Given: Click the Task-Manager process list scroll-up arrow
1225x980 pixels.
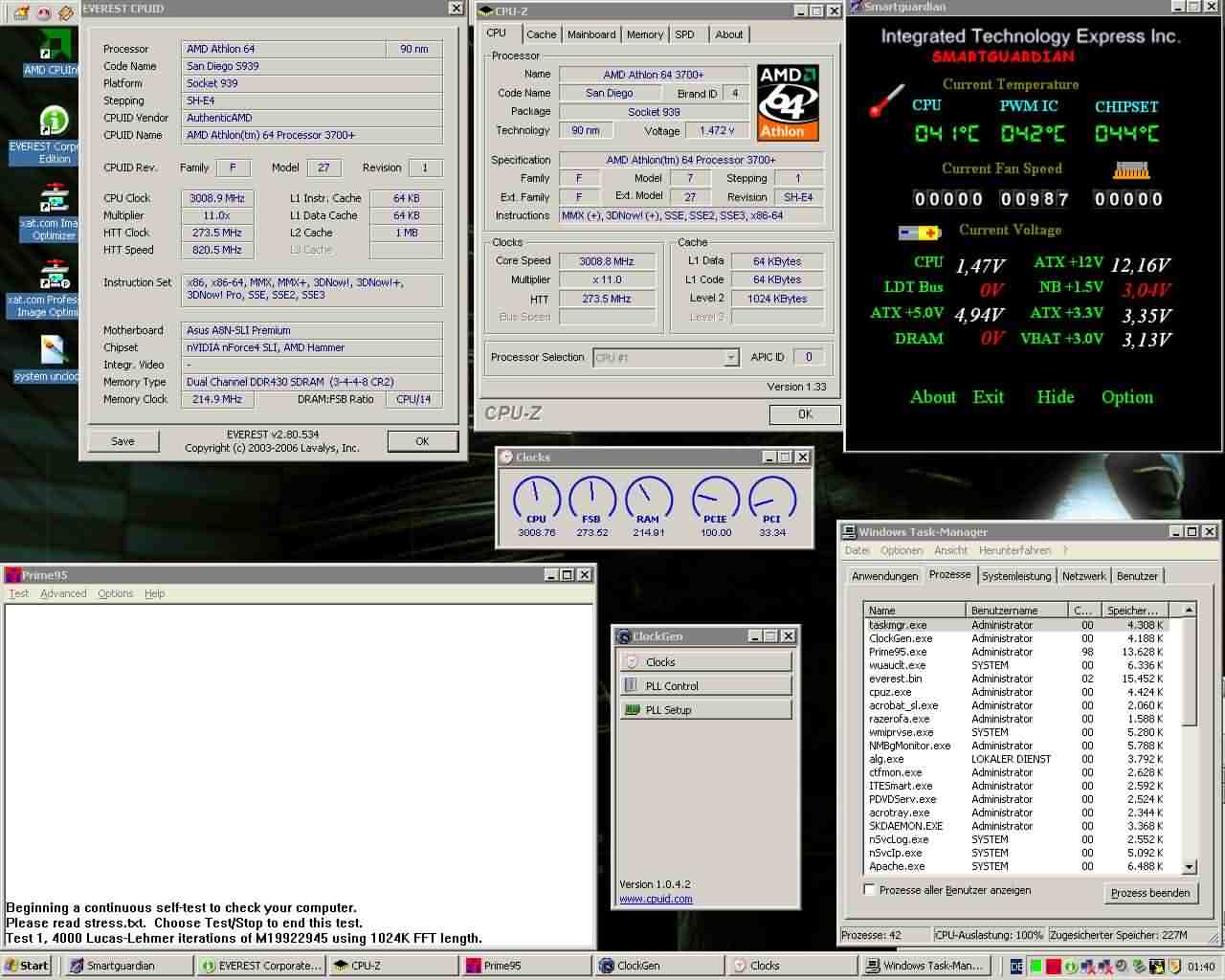Looking at the screenshot, I should coord(1190,610).
